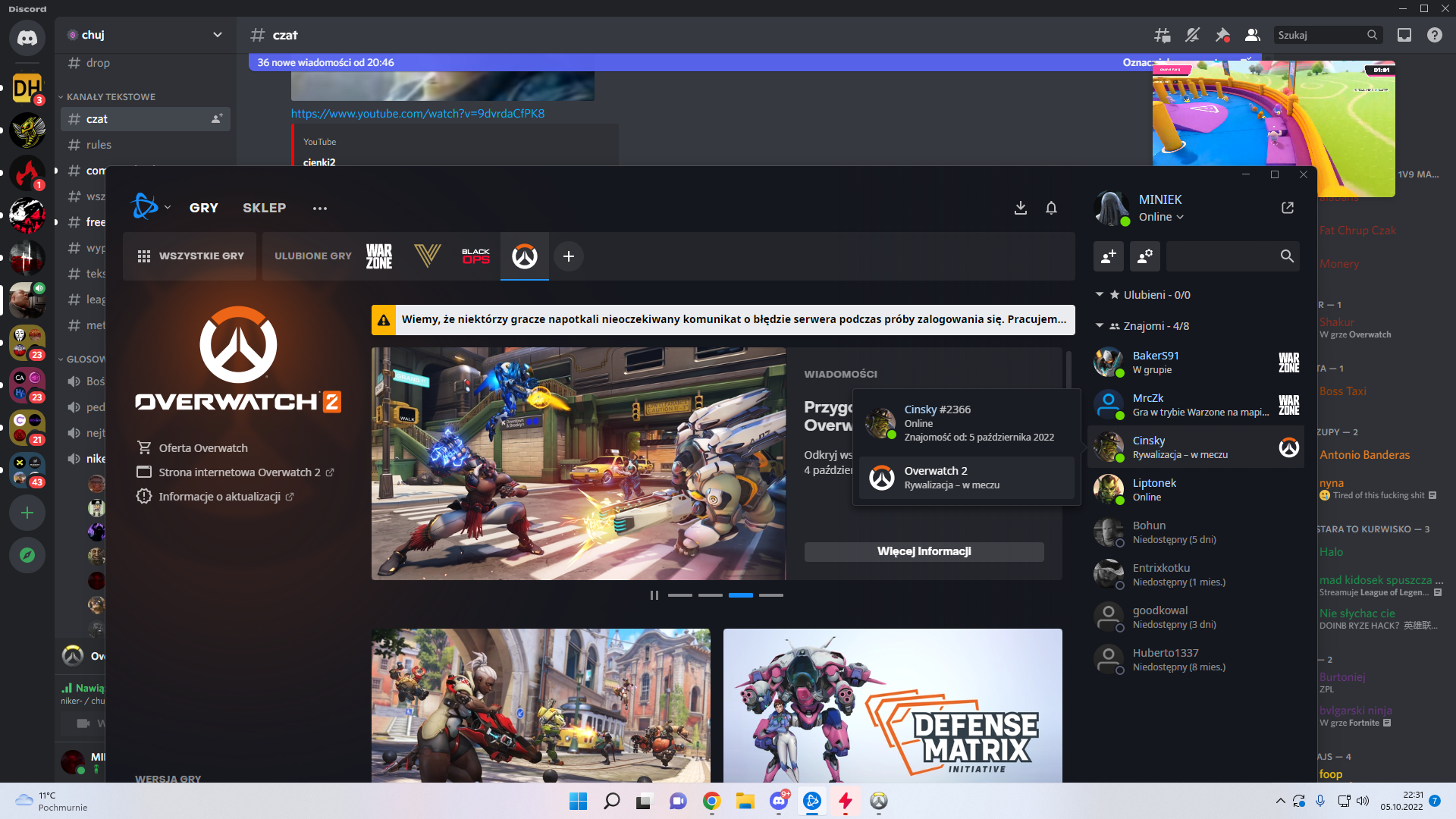The height and width of the screenshot is (819, 1456).
Task: Toggle Discord member list icon
Action: coord(1253,35)
